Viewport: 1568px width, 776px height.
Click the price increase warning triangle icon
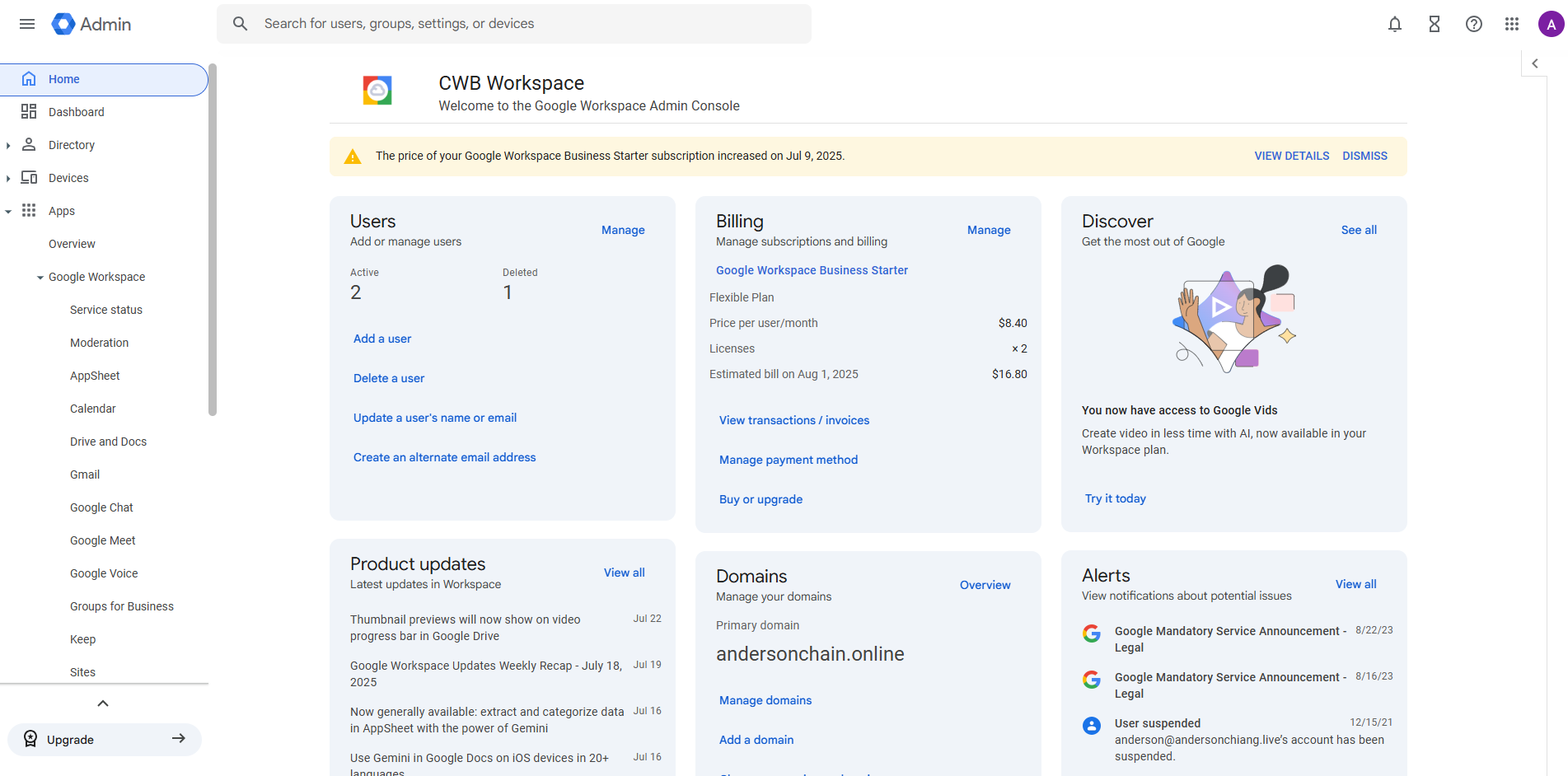[353, 157]
